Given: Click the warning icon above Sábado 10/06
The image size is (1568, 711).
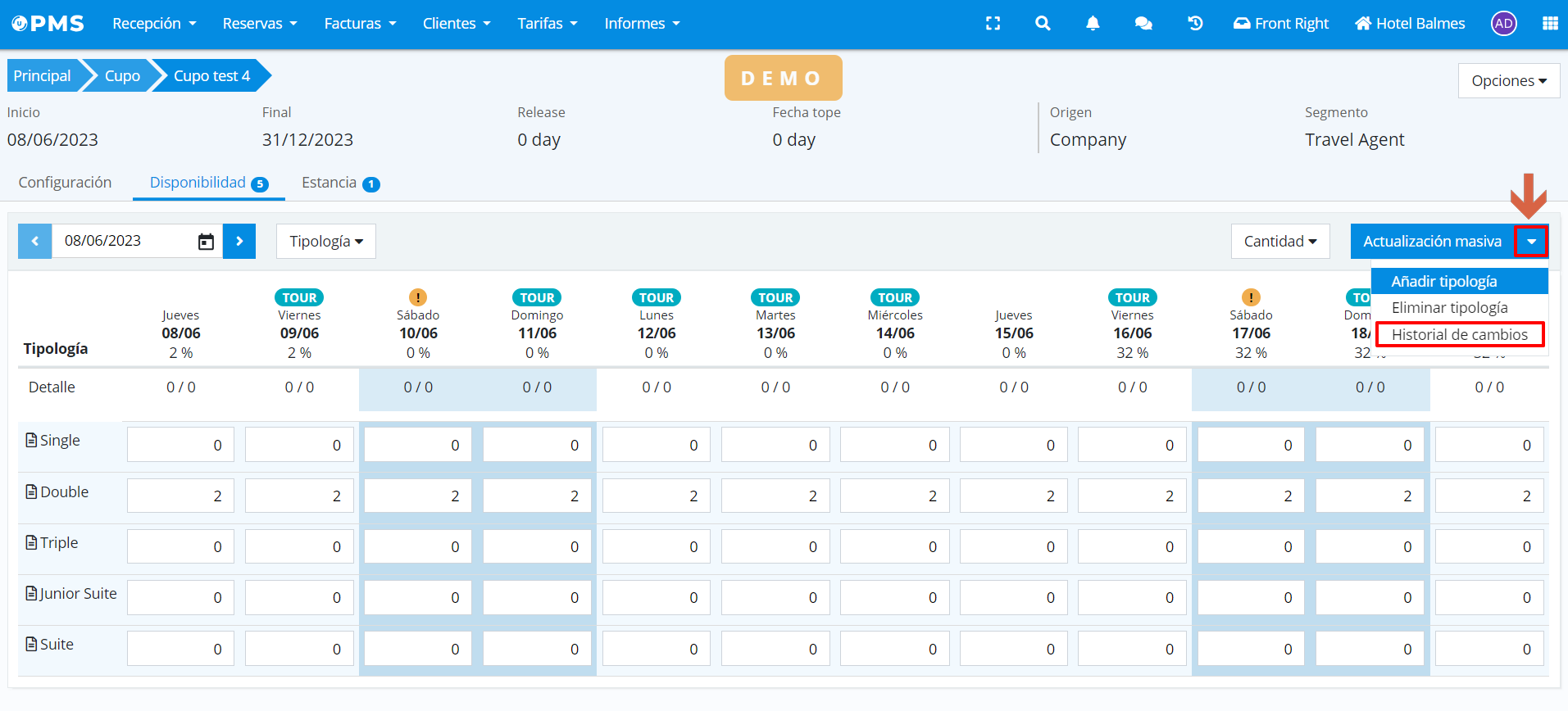Looking at the screenshot, I should click(418, 297).
